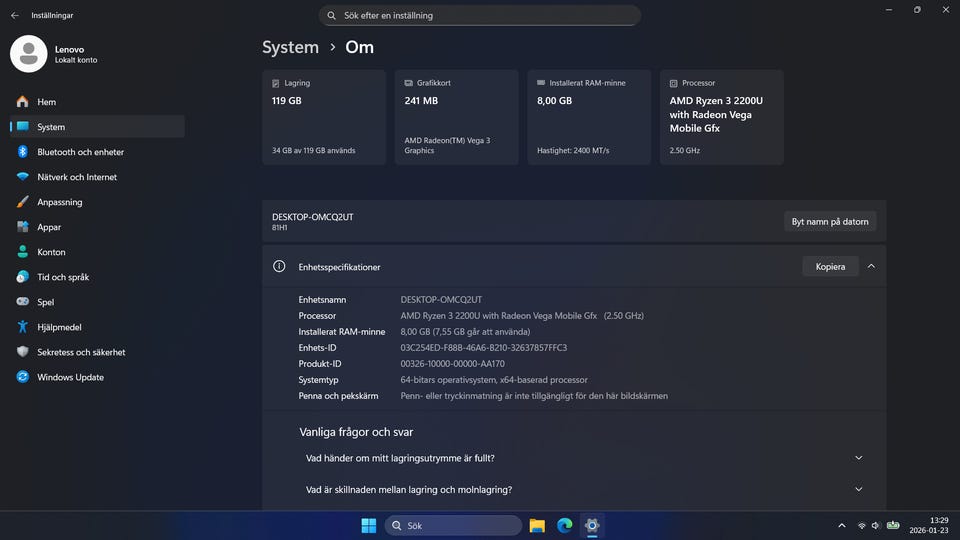Click the System breadcrumb link
960x540 pixels.
click(x=290, y=47)
